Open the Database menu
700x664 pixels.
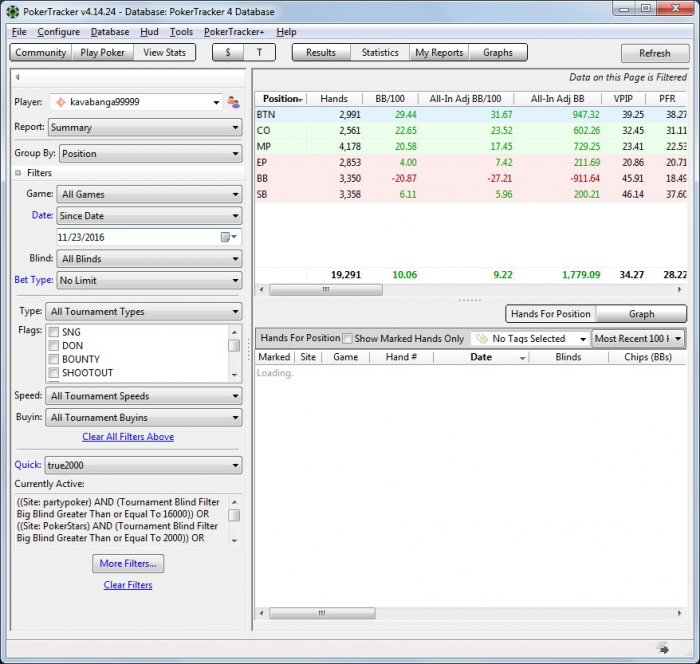109,32
